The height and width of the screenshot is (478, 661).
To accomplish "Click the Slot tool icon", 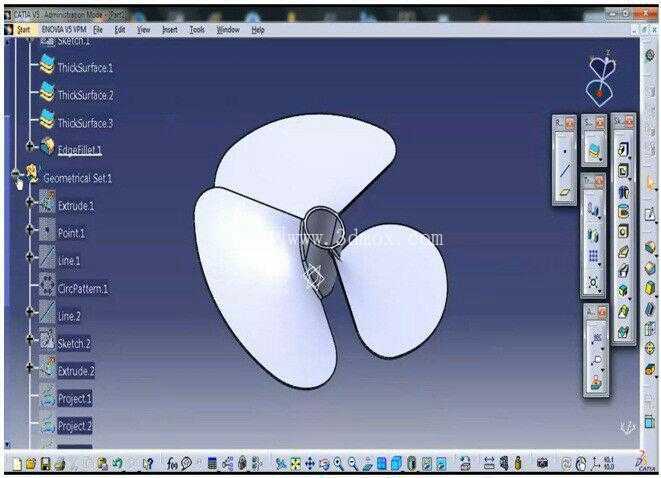I will pos(623,271).
